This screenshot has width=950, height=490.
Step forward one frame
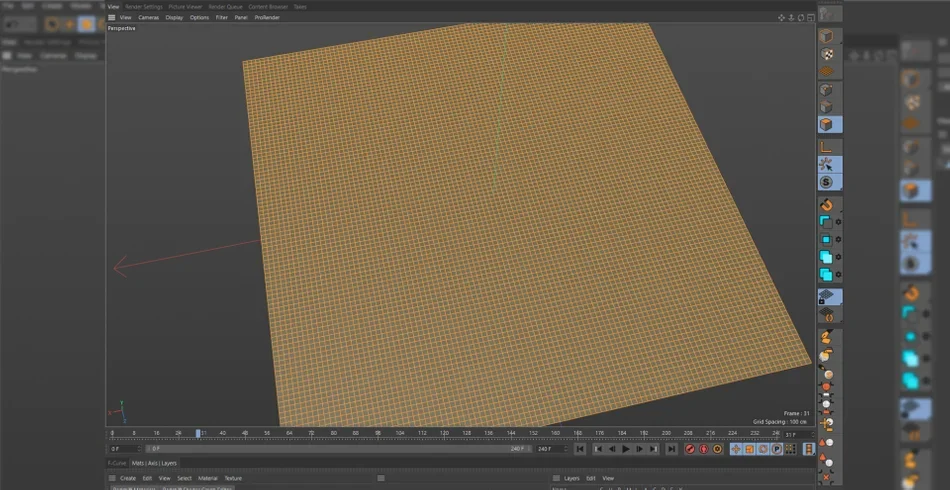pyautogui.click(x=639, y=449)
